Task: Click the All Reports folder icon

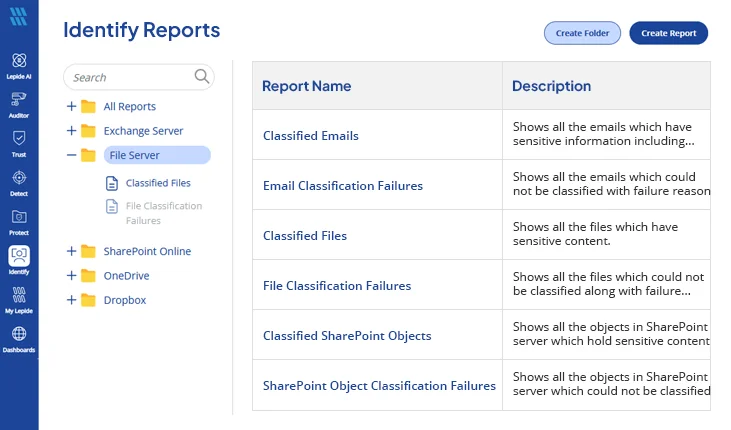Action: (88, 107)
